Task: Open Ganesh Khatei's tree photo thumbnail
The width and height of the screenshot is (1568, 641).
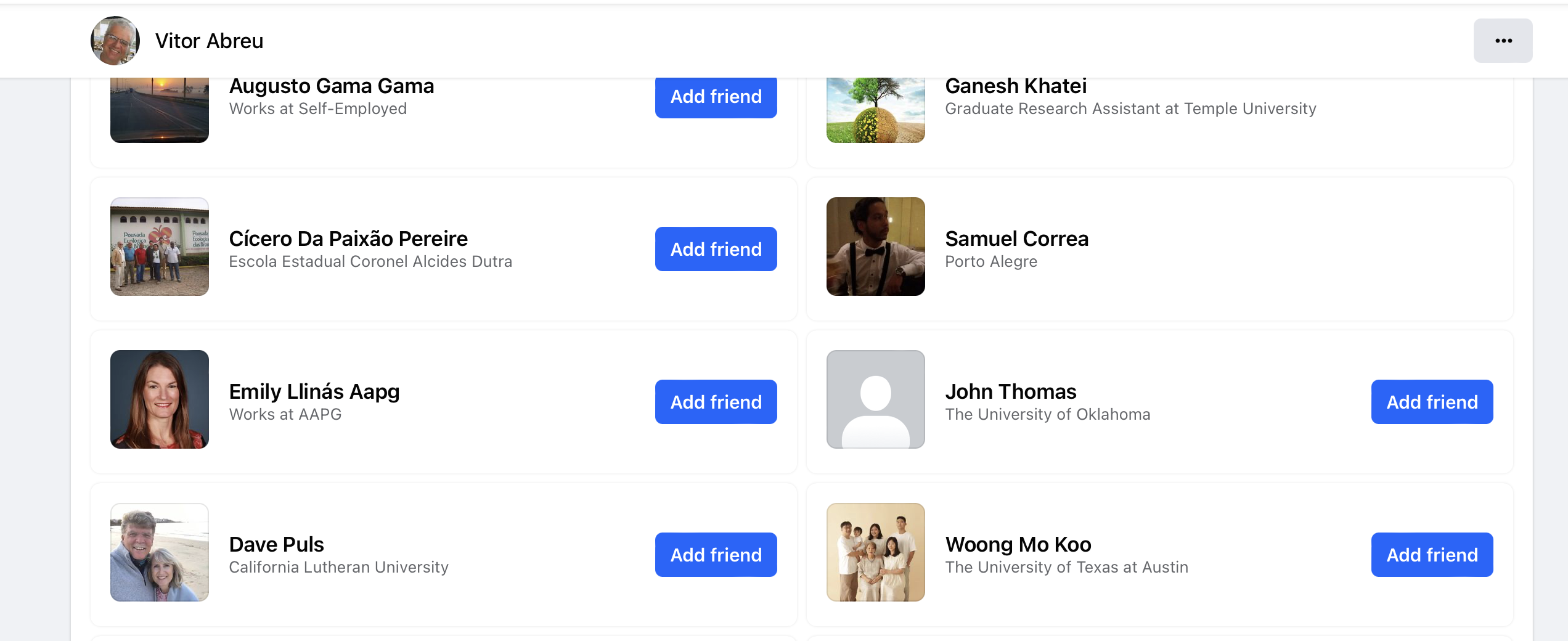Action: pyautogui.click(x=875, y=110)
